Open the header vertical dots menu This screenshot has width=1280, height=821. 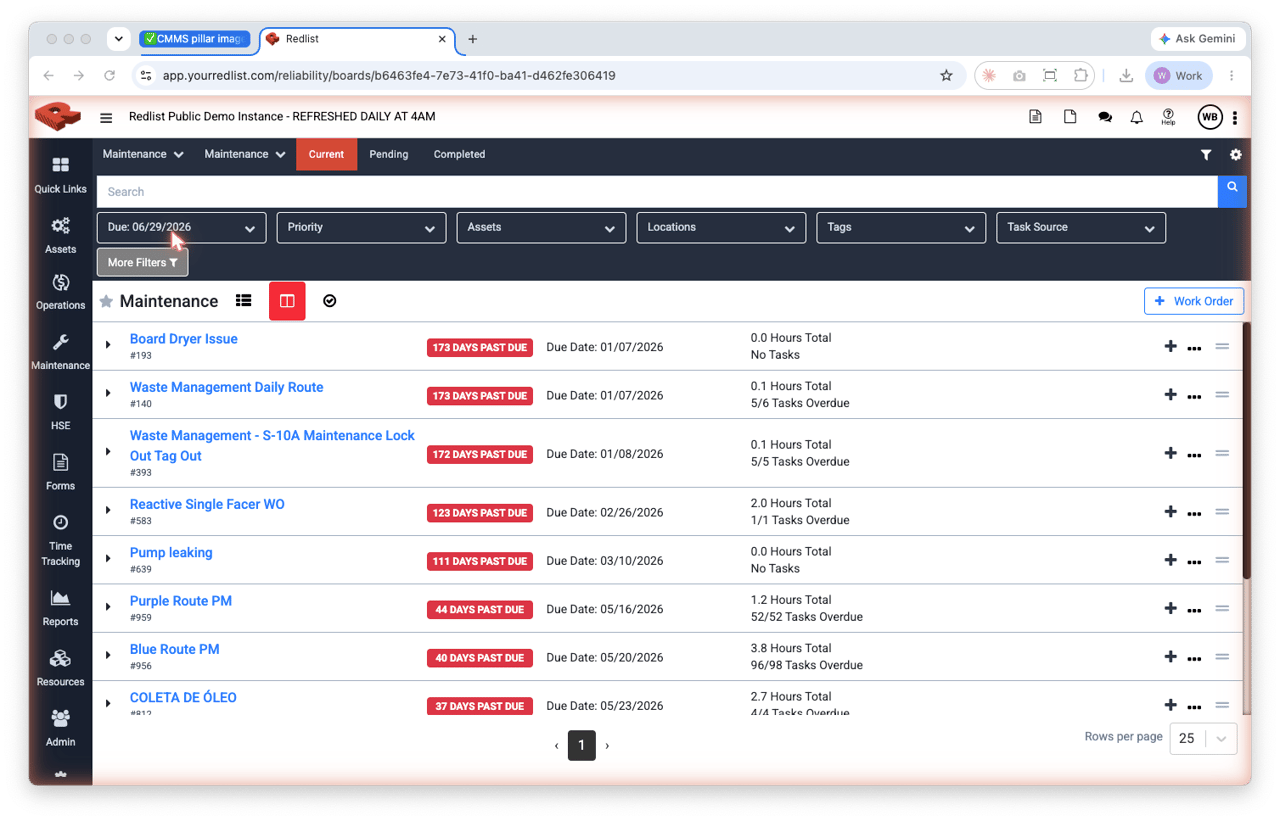point(1235,117)
